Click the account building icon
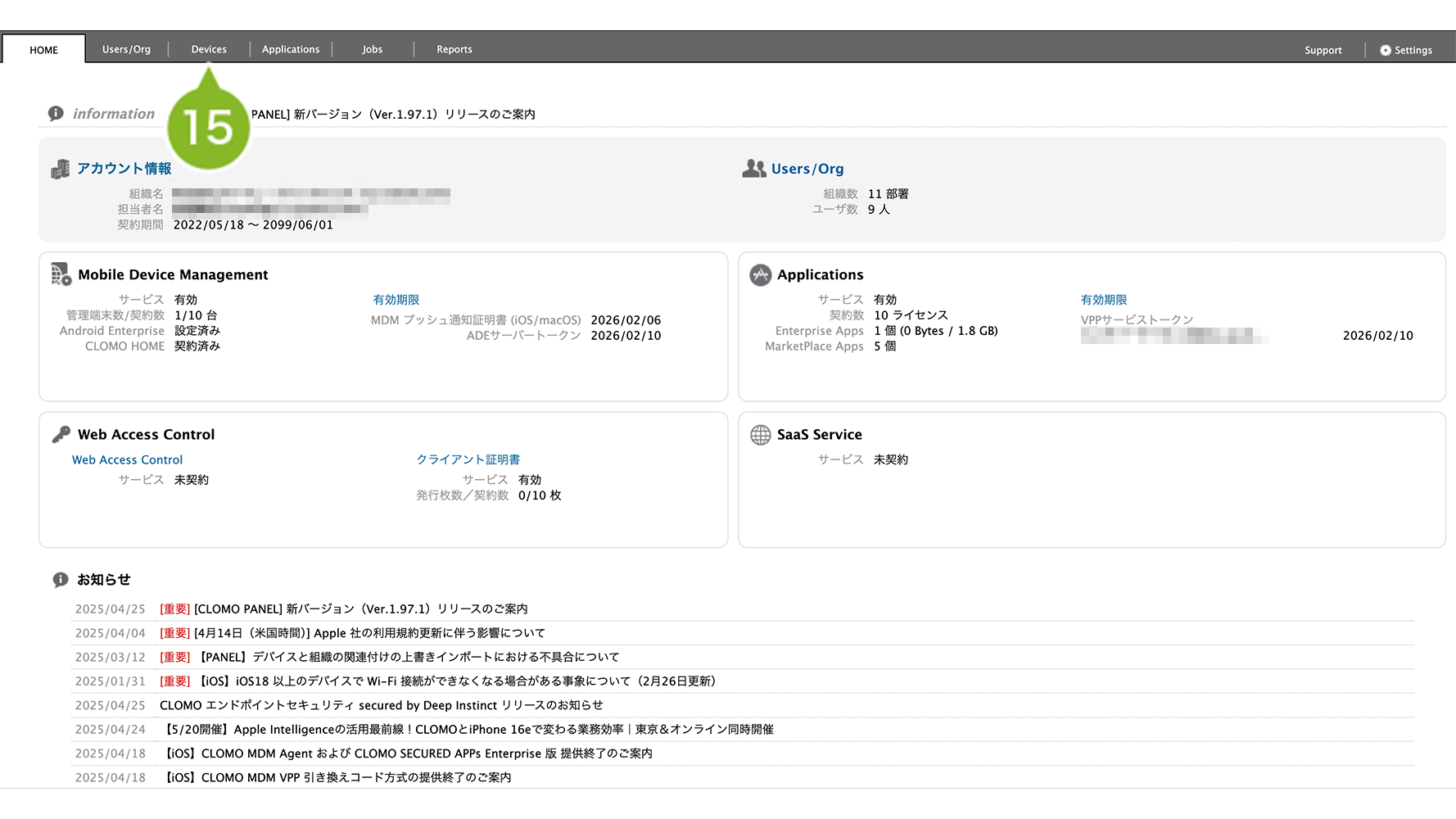The width and height of the screenshot is (1456, 819). (61, 169)
